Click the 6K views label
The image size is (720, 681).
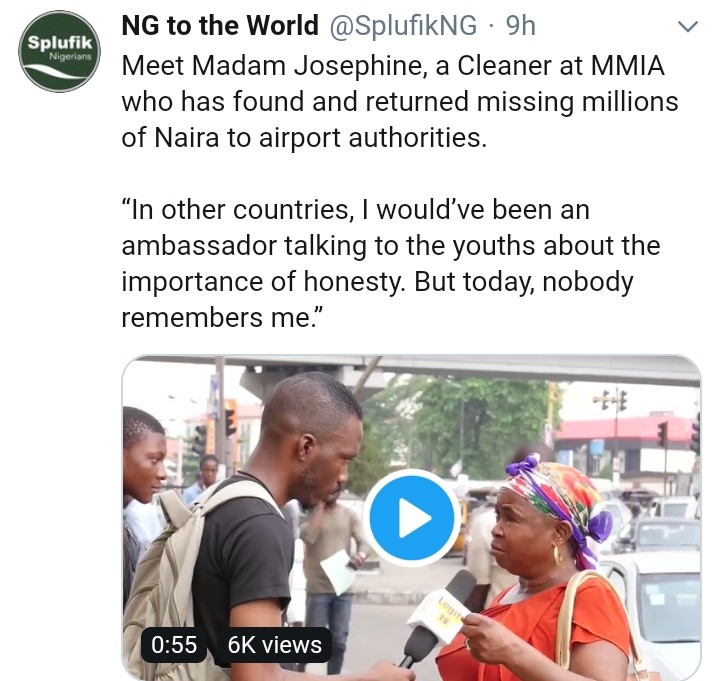tap(274, 645)
